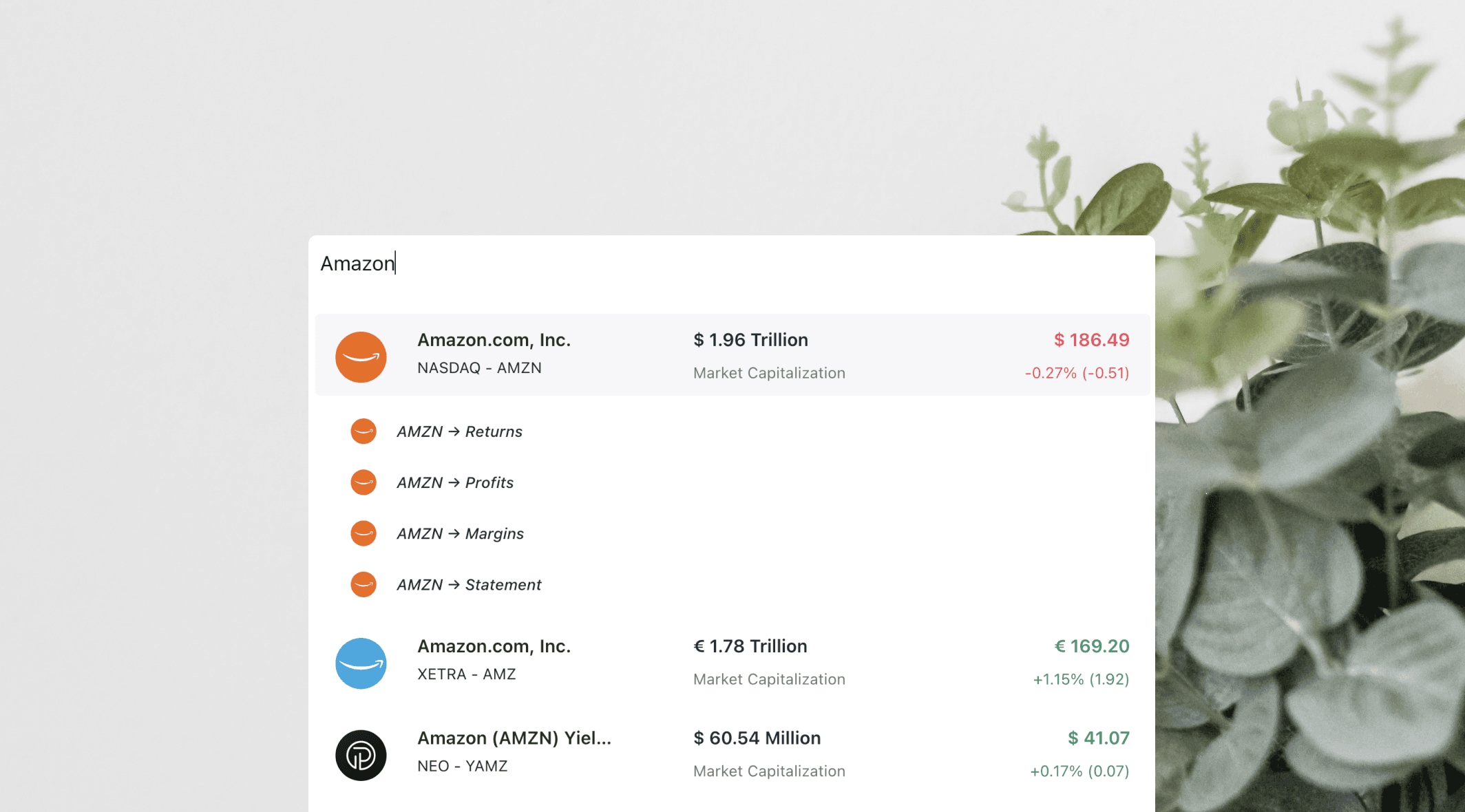This screenshot has height=812, width=1465.
Task: Click the $ 60.54 Million market cap
Action: click(x=757, y=738)
